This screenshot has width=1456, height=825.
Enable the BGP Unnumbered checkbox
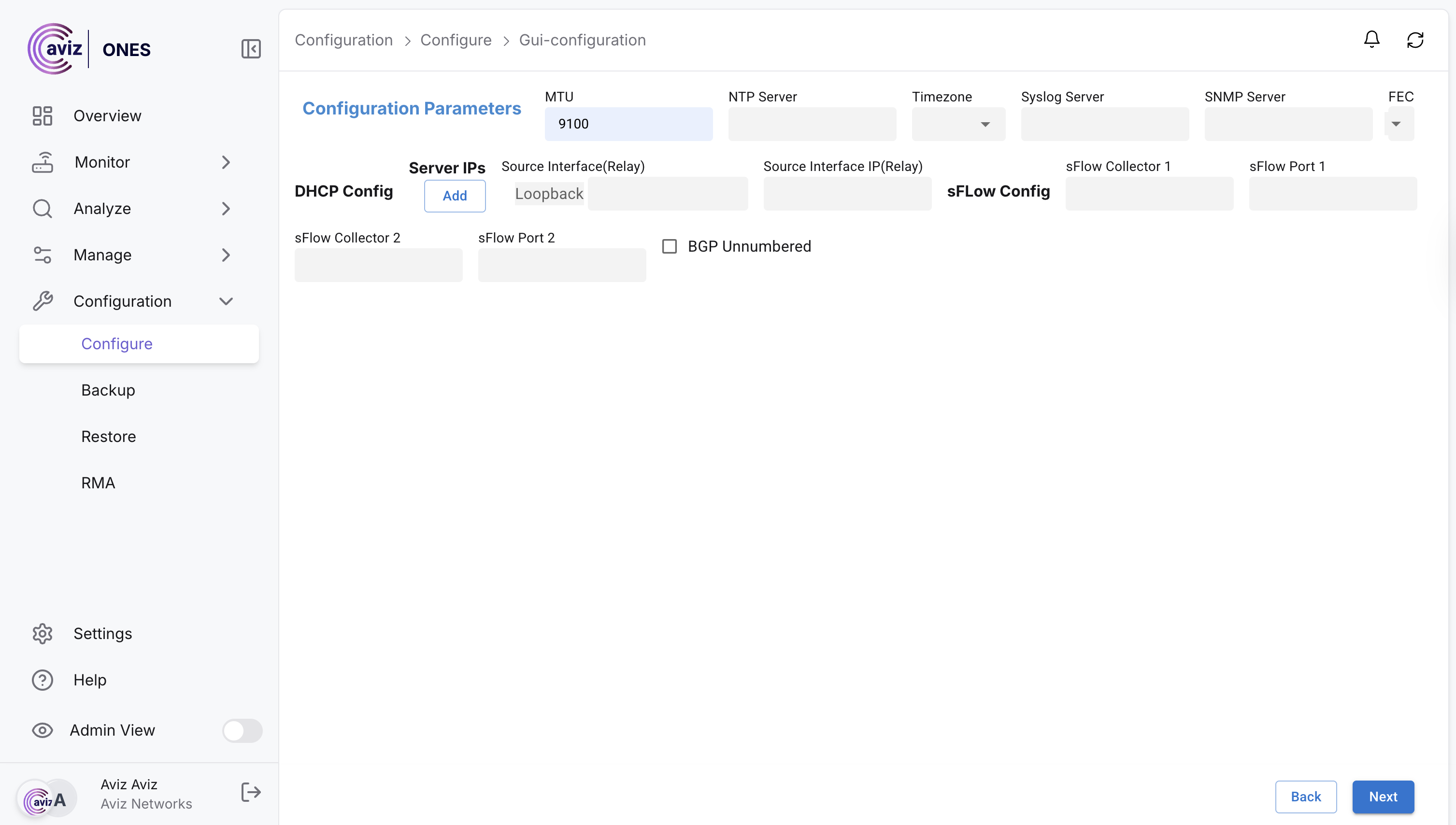click(x=669, y=246)
